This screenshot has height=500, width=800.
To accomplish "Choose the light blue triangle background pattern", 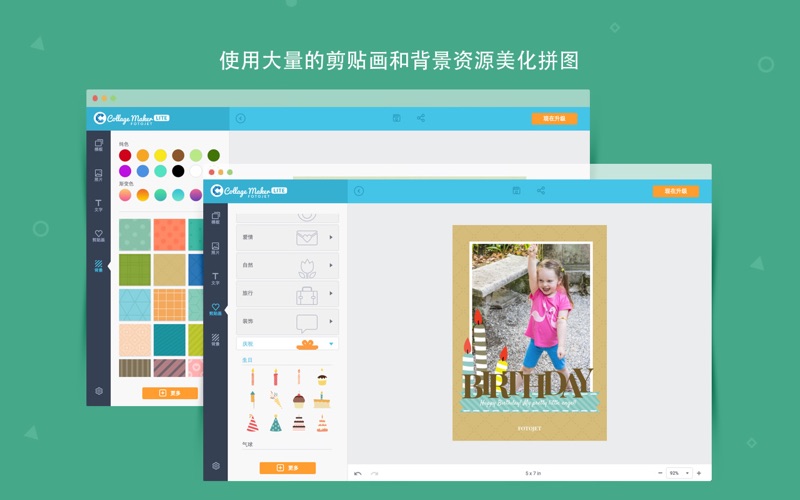I will coord(135,305).
